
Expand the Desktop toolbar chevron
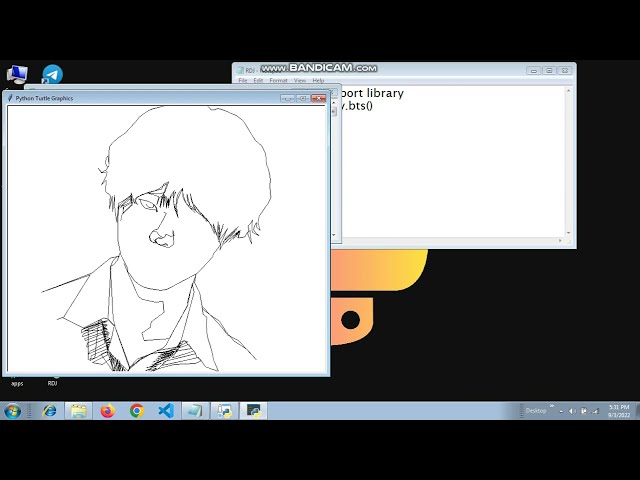click(552, 406)
